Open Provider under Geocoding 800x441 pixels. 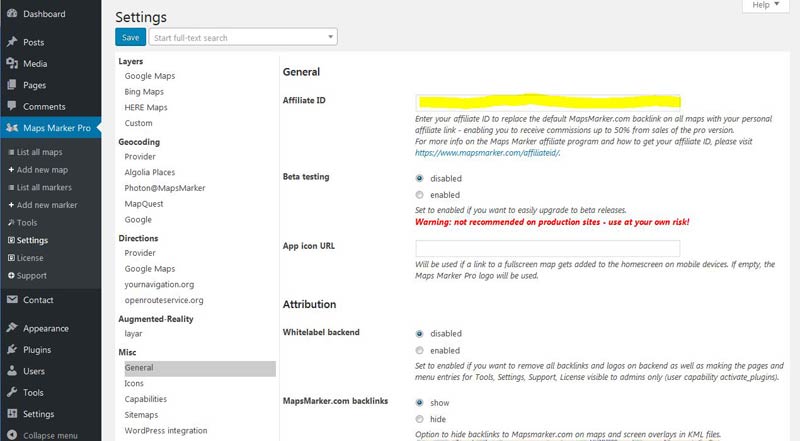140,156
